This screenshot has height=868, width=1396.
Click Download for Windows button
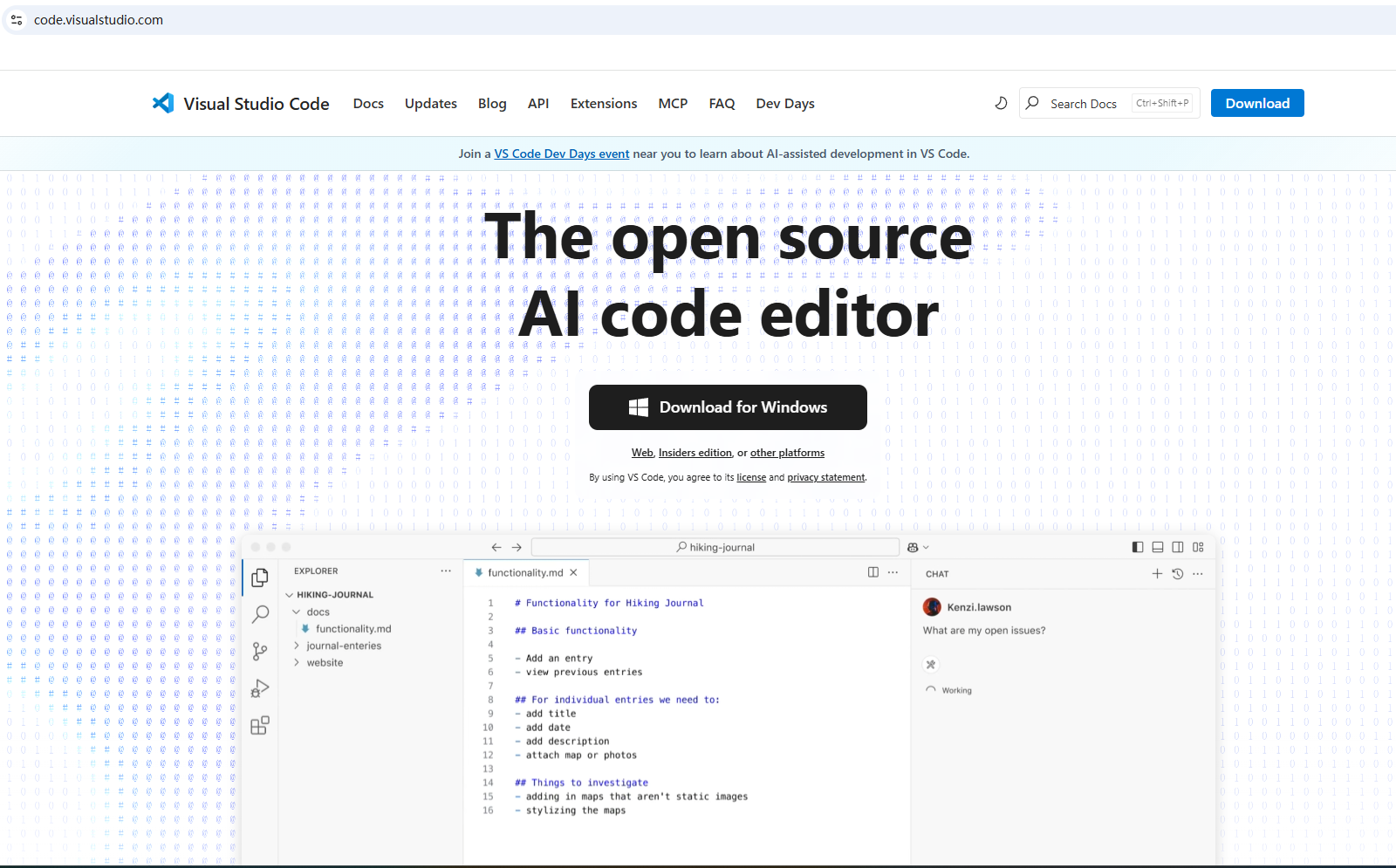(x=728, y=407)
